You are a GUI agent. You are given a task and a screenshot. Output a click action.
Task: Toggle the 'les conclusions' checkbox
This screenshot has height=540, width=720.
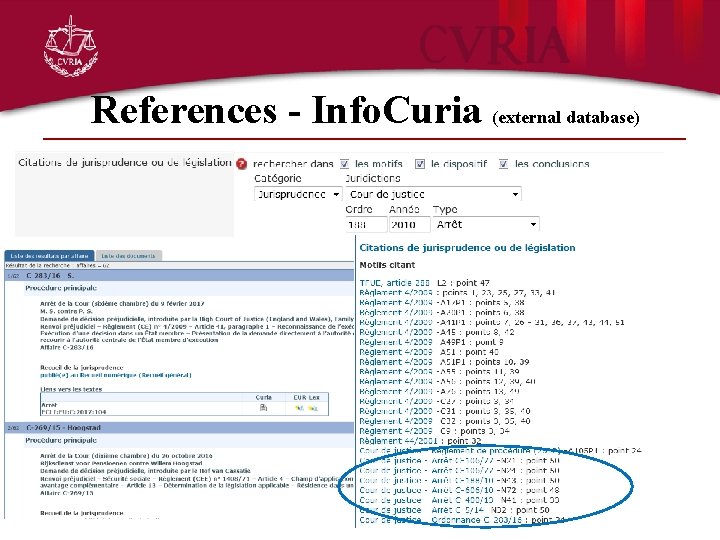point(503,164)
